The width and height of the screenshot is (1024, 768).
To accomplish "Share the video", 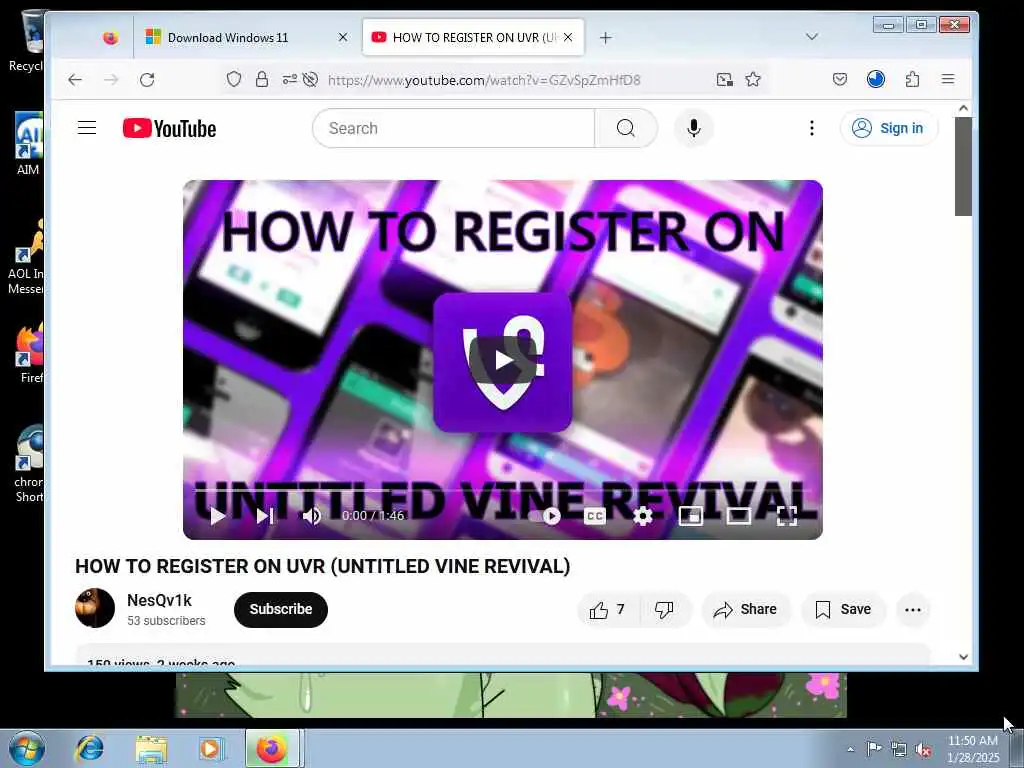I will click(745, 610).
